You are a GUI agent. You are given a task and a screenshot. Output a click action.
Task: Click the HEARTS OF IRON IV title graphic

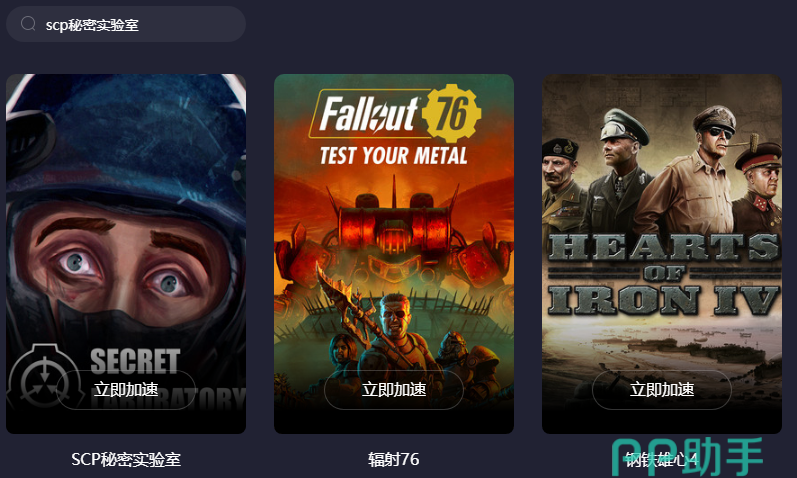pyautogui.click(x=663, y=275)
